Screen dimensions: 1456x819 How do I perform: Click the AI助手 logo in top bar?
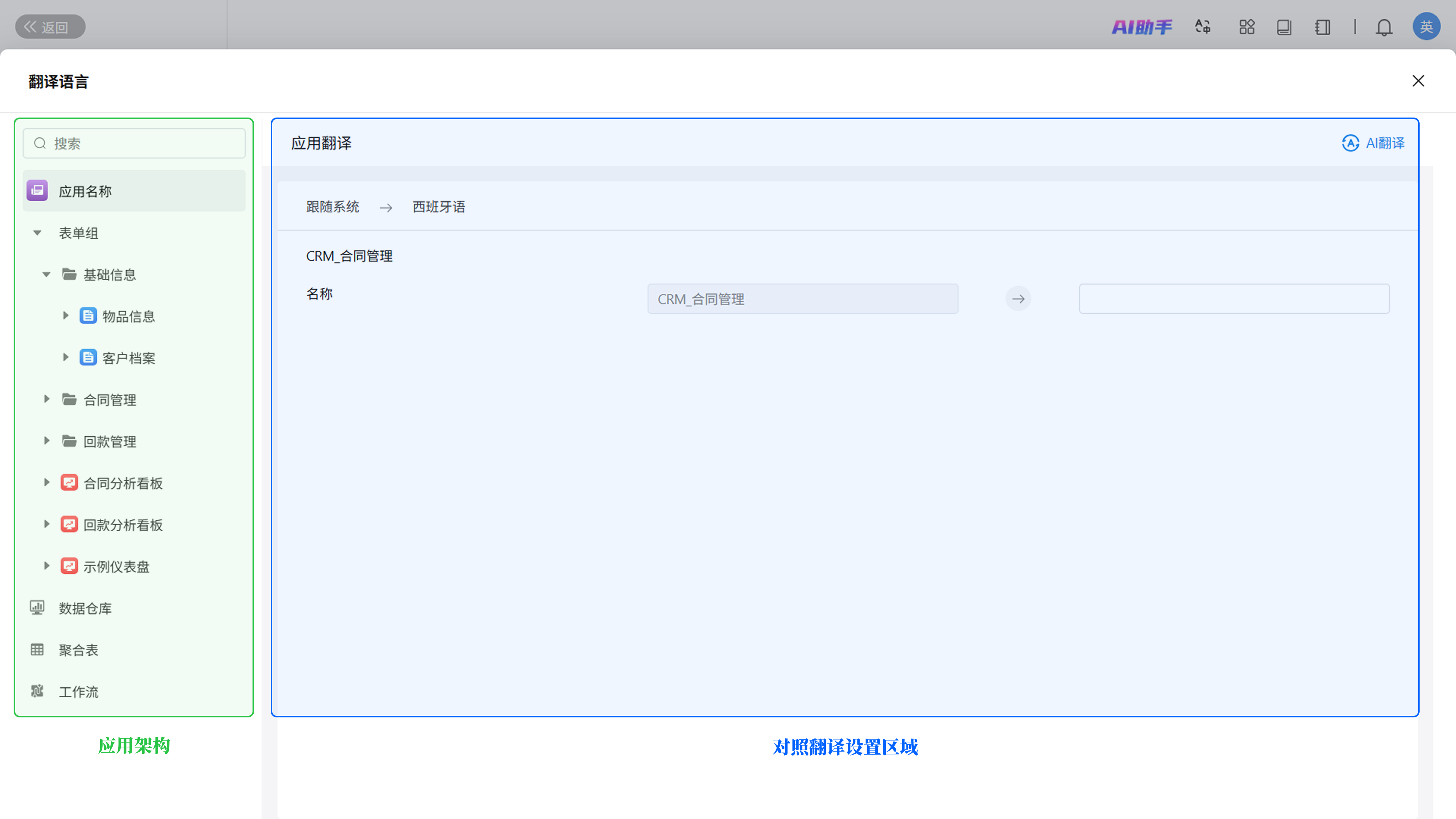point(1141,27)
